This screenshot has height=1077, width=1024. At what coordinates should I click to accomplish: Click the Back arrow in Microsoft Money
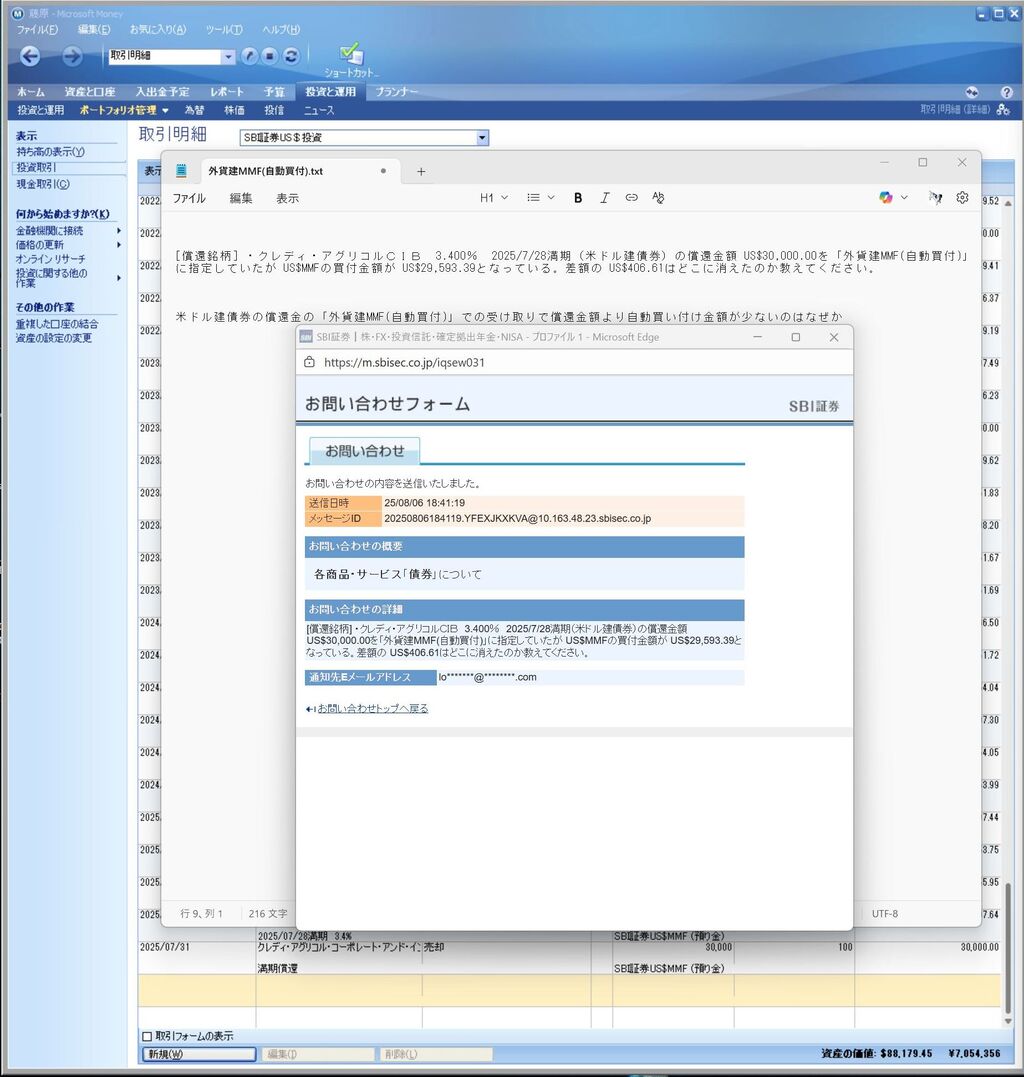pyautogui.click(x=30, y=56)
